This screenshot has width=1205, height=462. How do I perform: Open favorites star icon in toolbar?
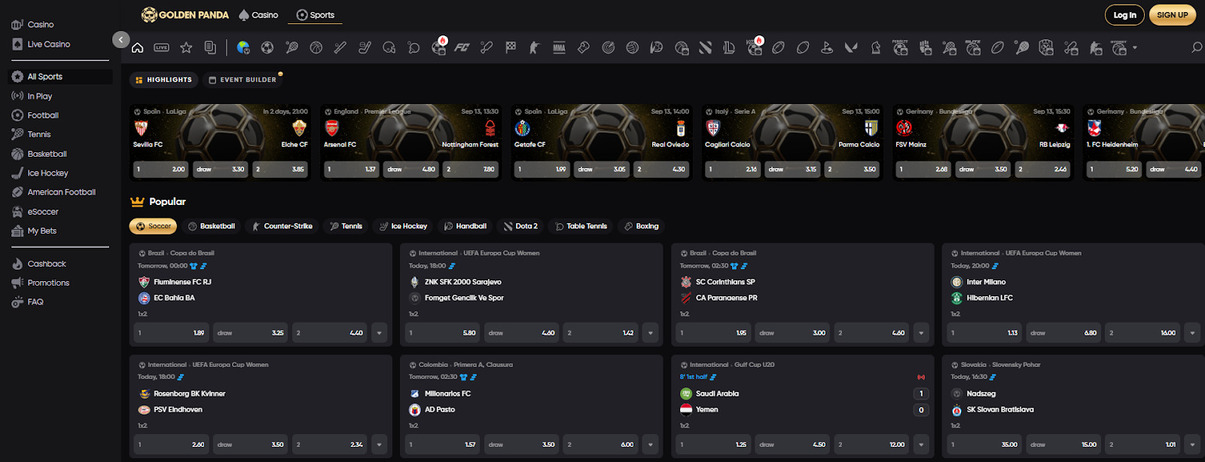point(186,47)
